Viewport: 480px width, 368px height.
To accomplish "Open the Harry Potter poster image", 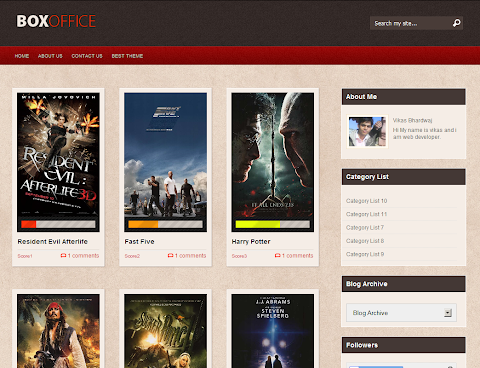I will pyautogui.click(x=273, y=155).
